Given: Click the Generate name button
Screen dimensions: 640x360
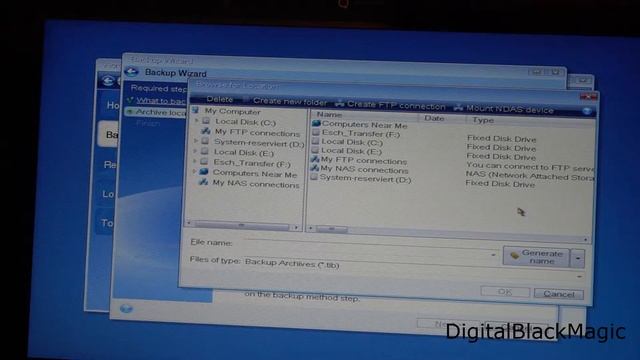Looking at the screenshot, I should coord(536,257).
